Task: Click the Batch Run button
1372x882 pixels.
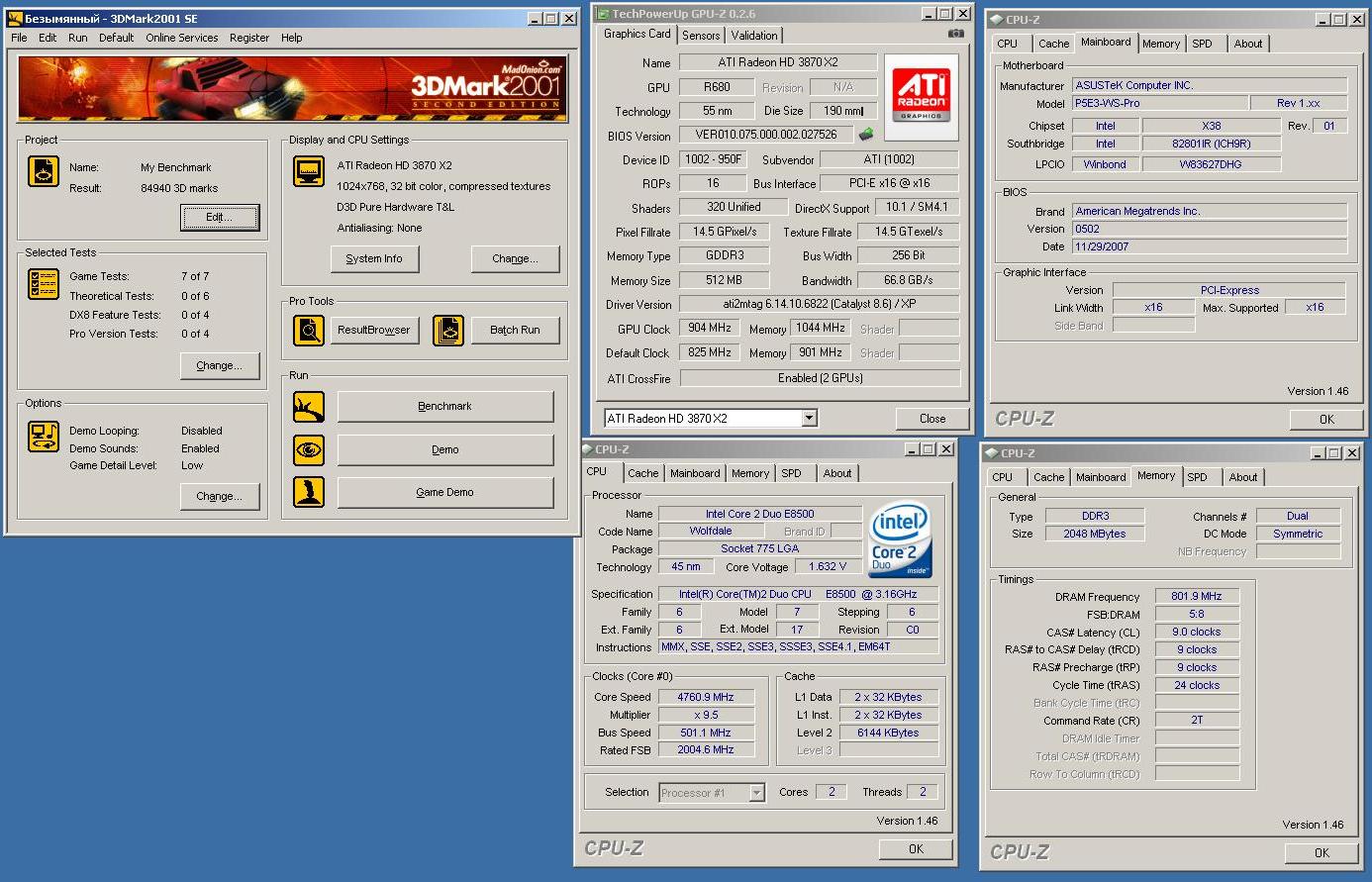Action: tap(515, 331)
